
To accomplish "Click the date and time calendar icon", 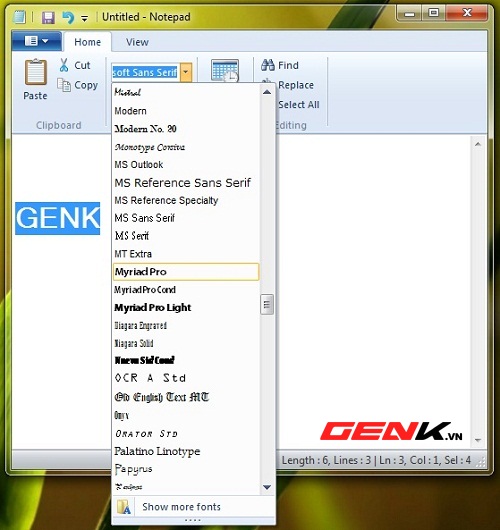I will pyautogui.click(x=225, y=70).
